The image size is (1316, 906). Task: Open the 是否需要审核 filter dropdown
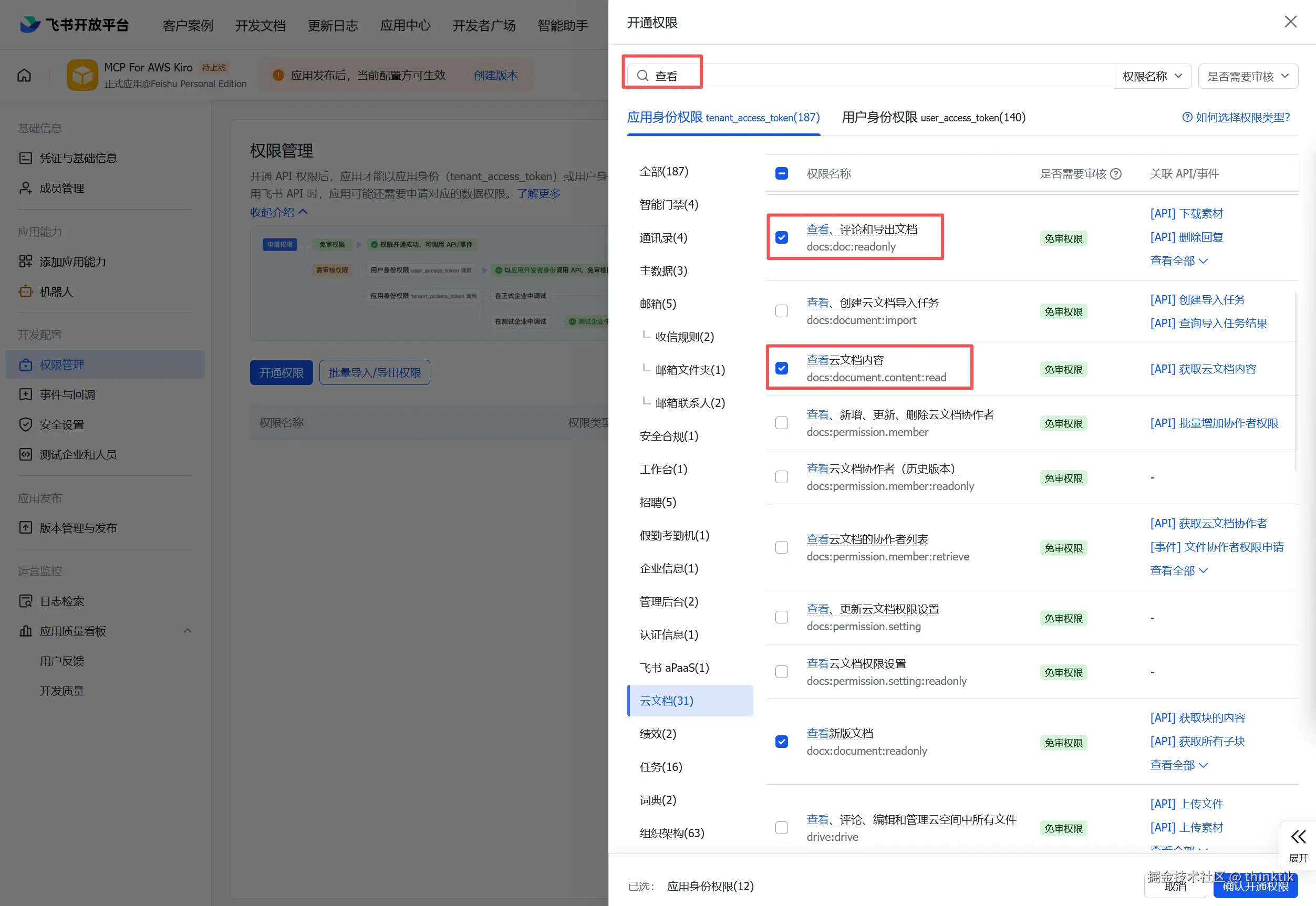(1247, 76)
